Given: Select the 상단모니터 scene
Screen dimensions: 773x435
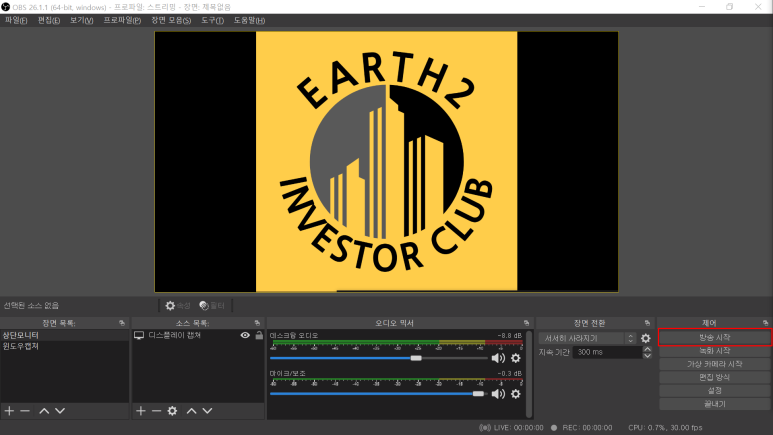Looking at the screenshot, I should pyautogui.click(x=65, y=335).
